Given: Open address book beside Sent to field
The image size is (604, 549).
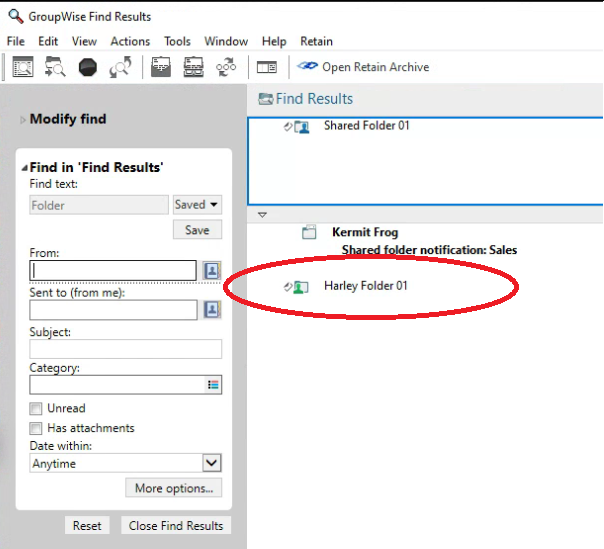Looking at the screenshot, I should click(211, 310).
